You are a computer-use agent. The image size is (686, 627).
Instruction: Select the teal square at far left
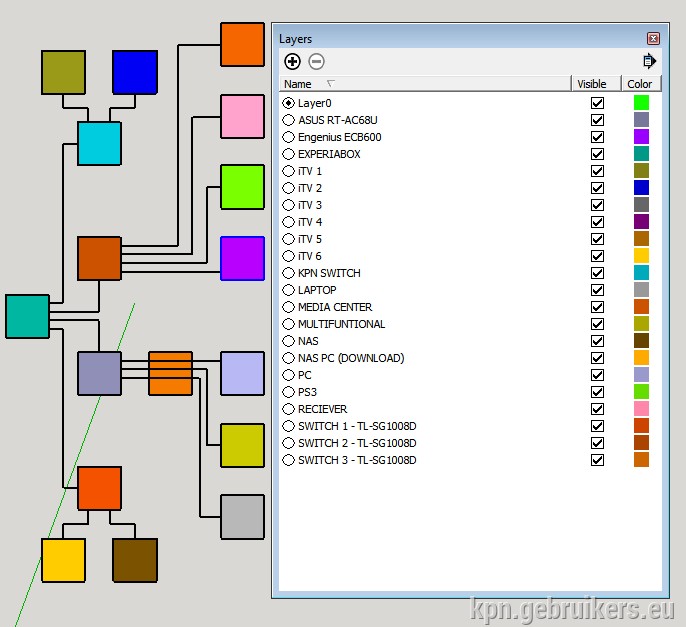click(x=28, y=316)
